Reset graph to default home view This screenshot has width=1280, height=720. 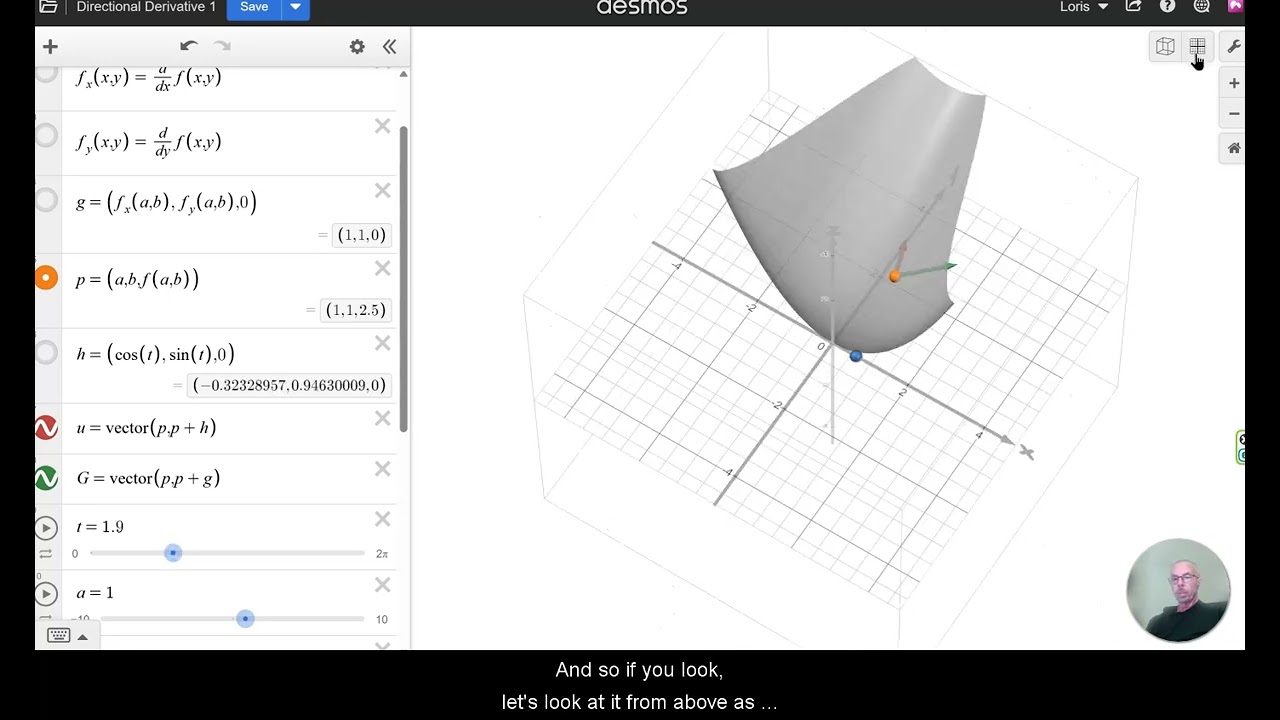[1233, 148]
